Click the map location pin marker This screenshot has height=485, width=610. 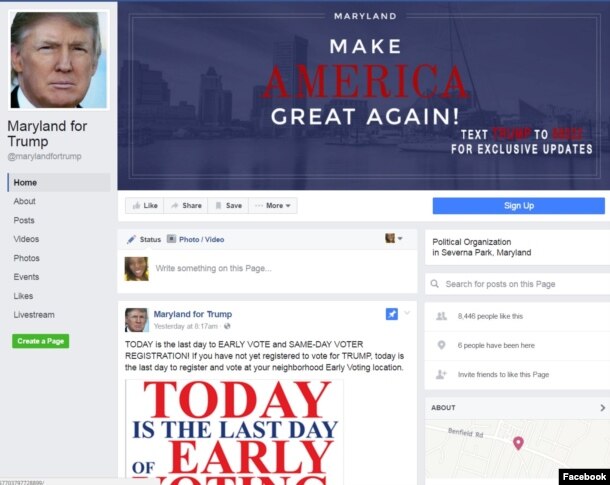518,443
